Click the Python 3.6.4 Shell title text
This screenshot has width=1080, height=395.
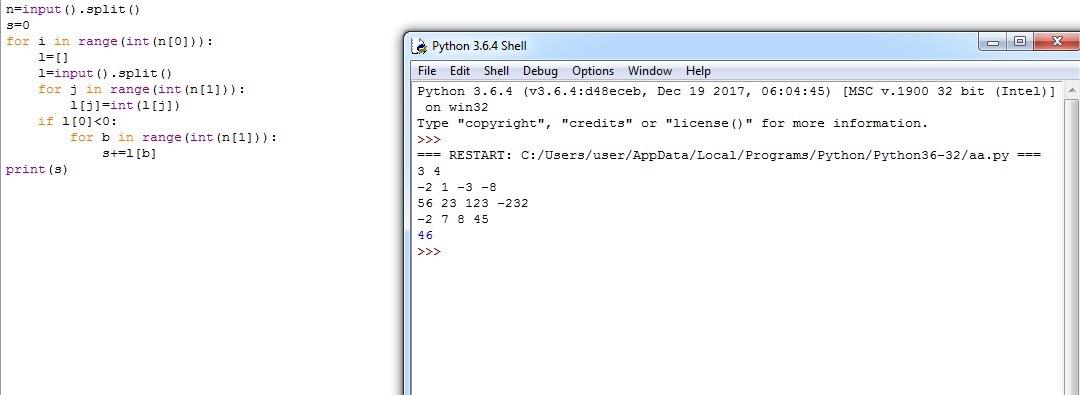[479, 46]
